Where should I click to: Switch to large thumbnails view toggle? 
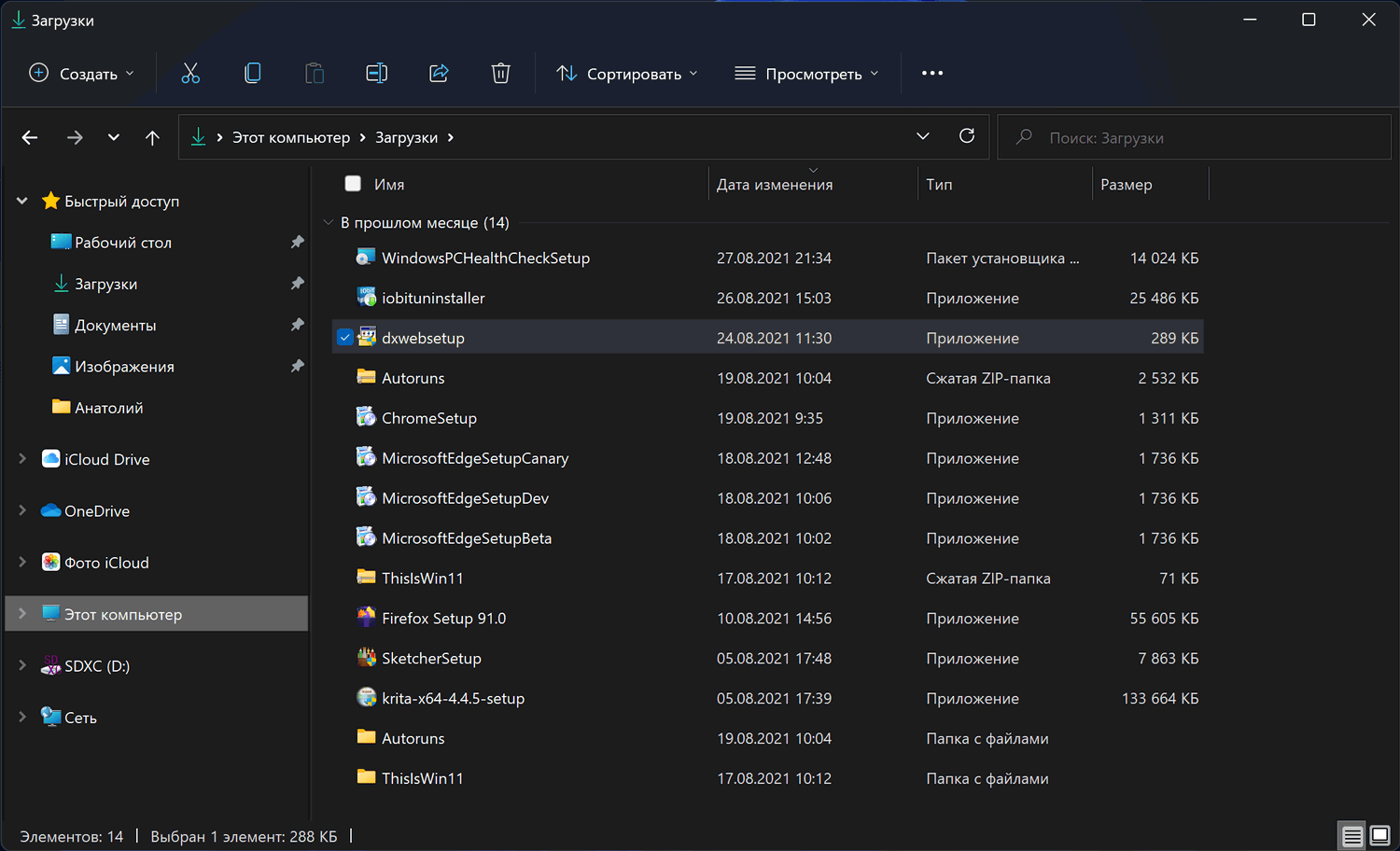tap(1379, 836)
